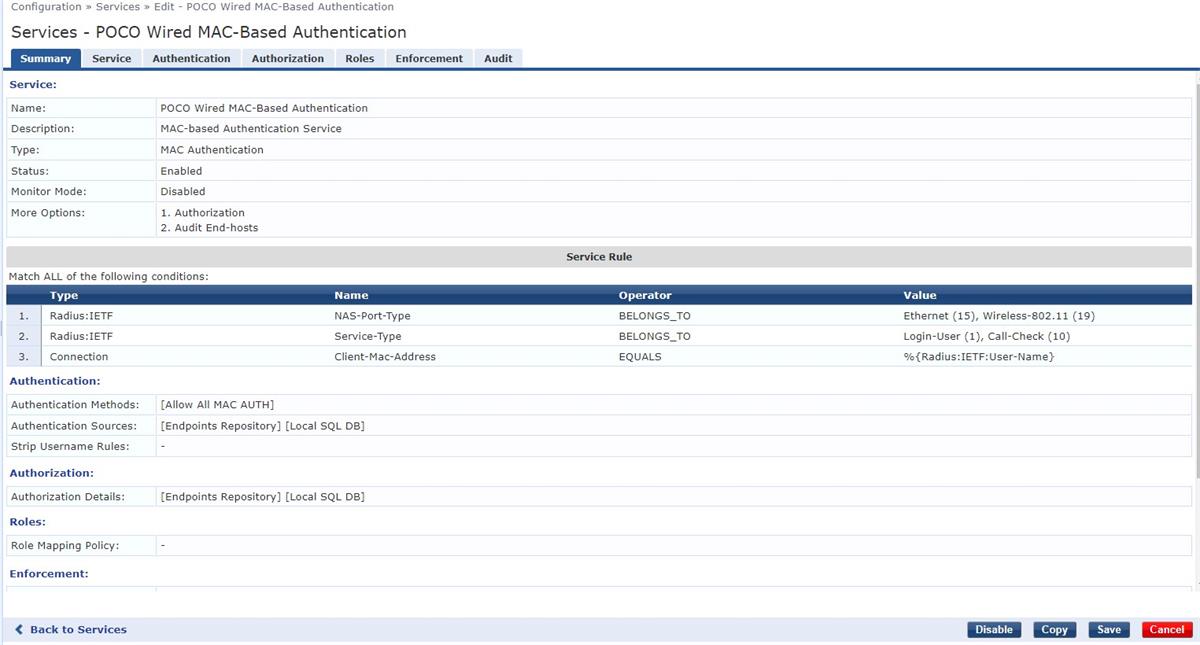
Task: Click the 'Enabled' status value
Action: pos(181,171)
